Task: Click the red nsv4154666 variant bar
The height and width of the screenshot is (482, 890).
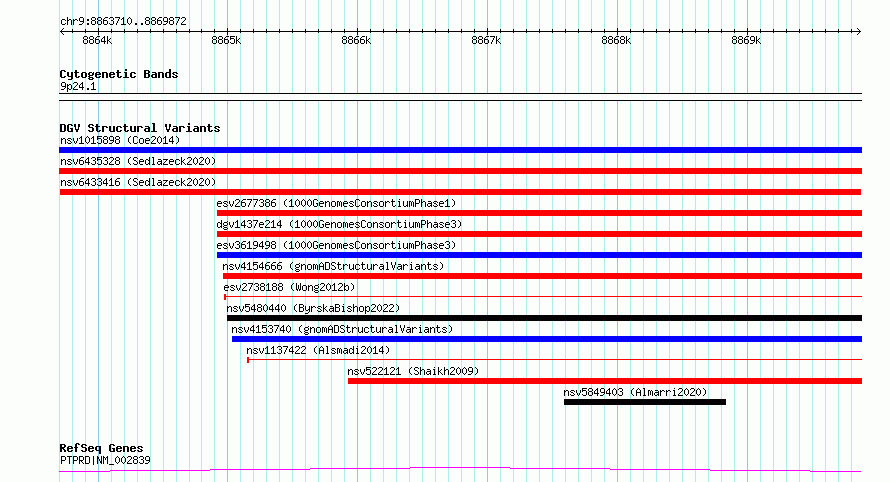Action: pos(542,276)
